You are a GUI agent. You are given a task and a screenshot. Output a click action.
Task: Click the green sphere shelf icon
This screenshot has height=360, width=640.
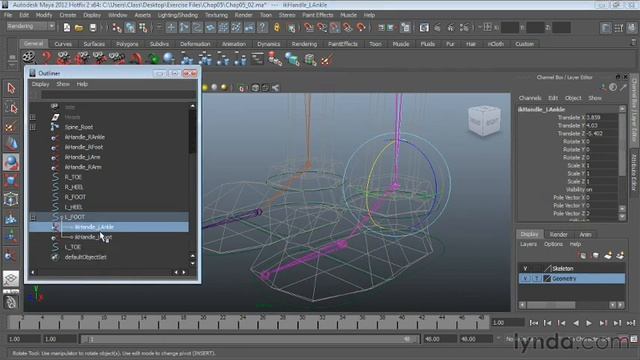(154, 59)
